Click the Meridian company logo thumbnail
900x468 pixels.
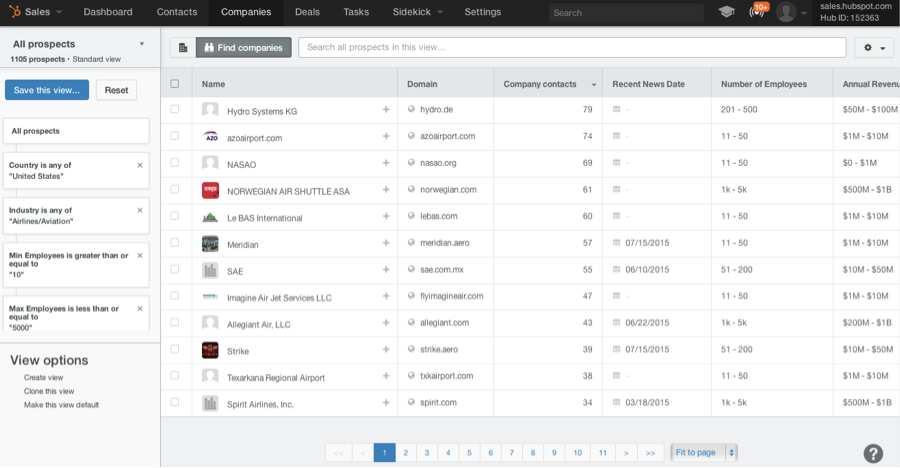[210, 243]
